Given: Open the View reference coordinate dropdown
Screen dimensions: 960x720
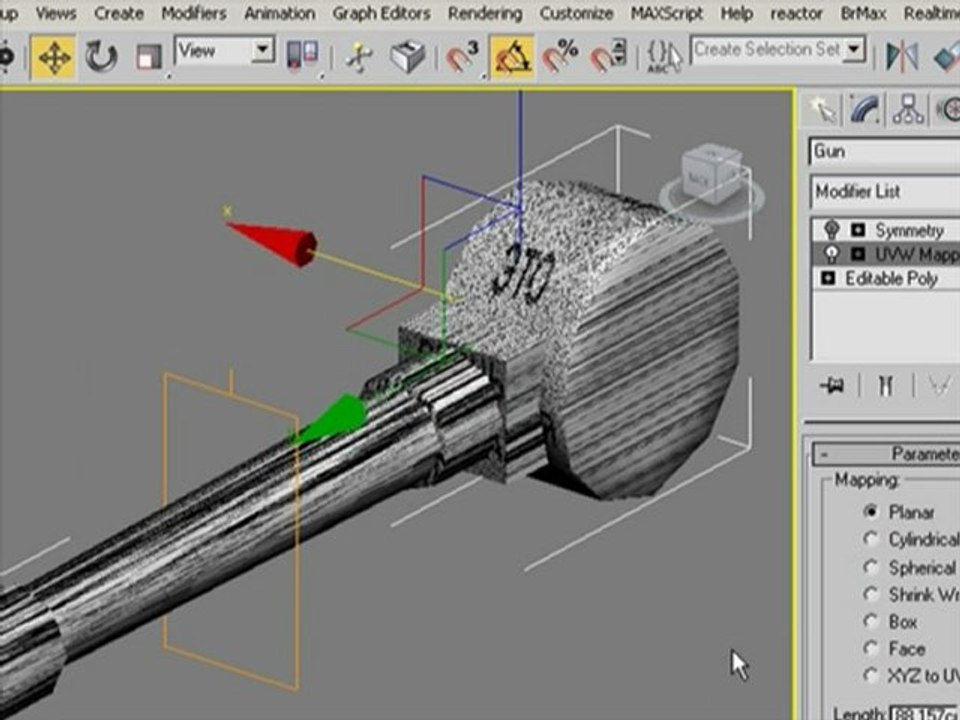Looking at the screenshot, I should point(224,51).
